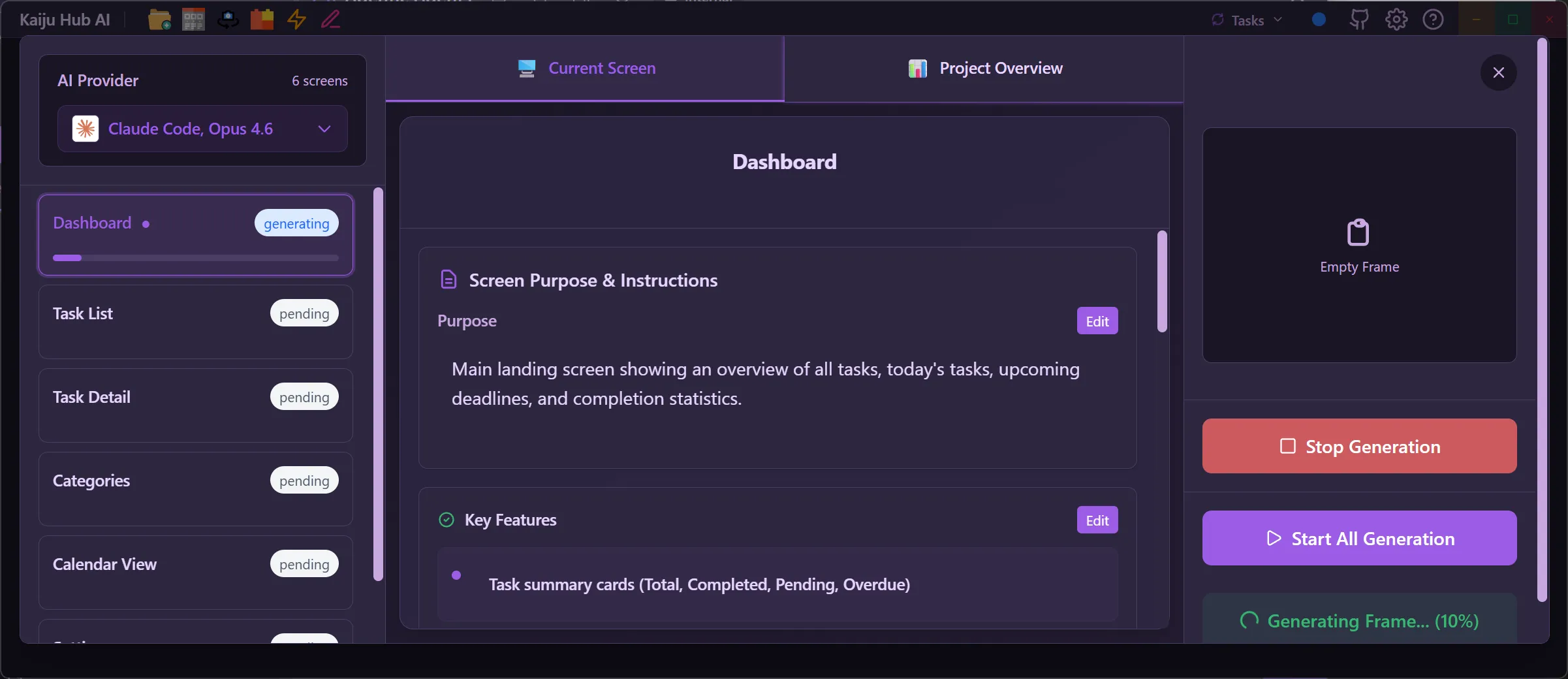Click the help question mark icon
Image resolution: width=1568 pixels, height=679 pixels.
click(1433, 20)
